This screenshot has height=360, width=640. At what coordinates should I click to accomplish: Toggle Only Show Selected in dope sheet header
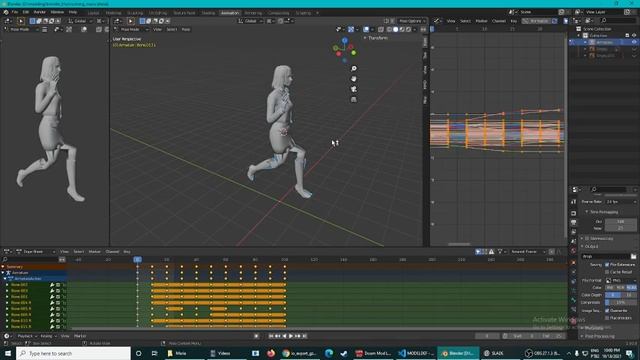pos(478,252)
